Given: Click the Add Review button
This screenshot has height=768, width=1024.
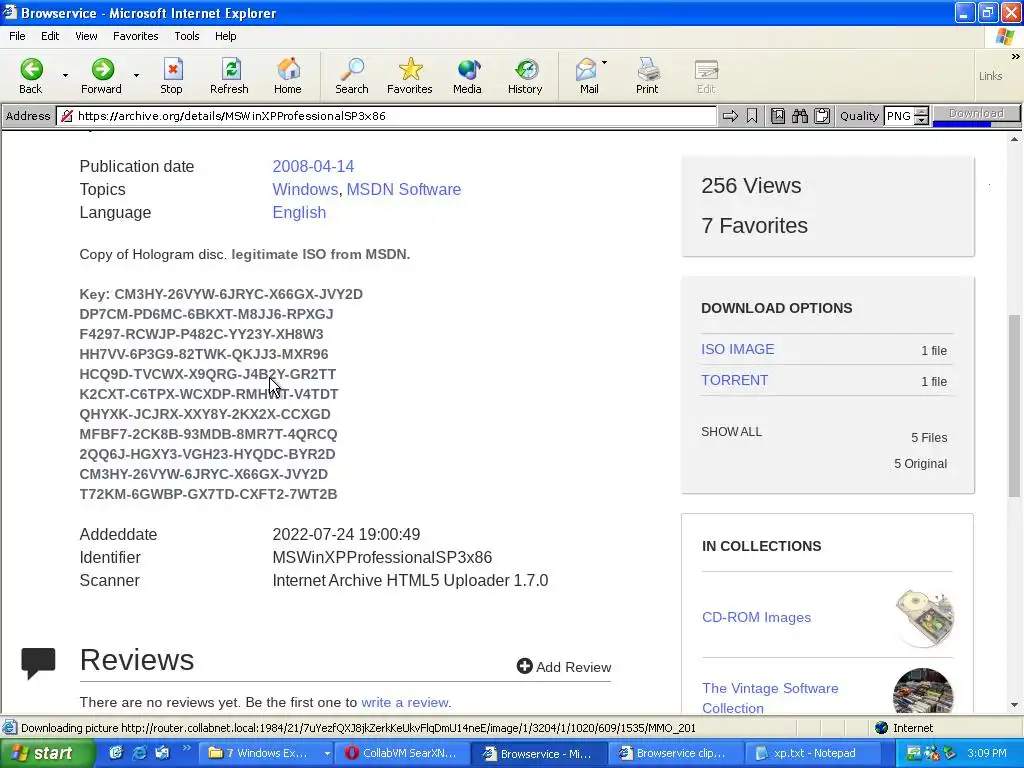Looking at the screenshot, I should (x=564, y=667).
